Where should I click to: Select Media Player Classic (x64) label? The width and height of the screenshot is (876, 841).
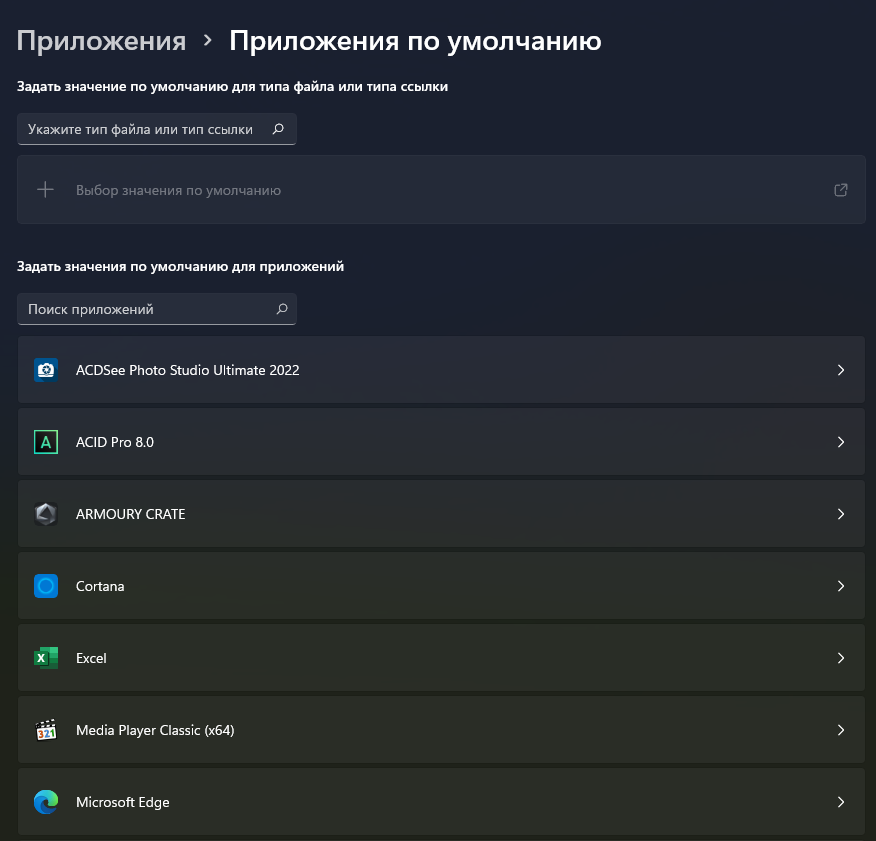click(155, 730)
